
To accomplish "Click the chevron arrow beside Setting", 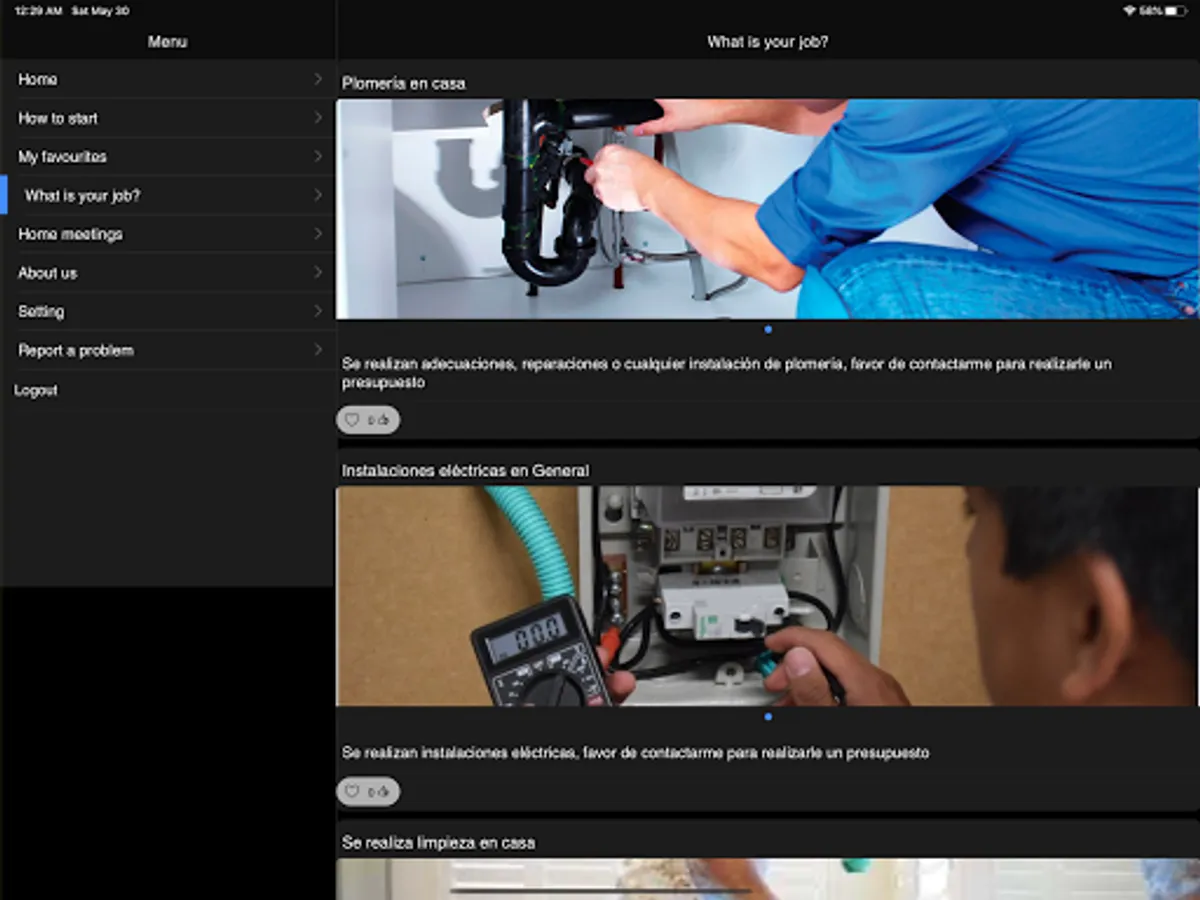I will point(318,312).
